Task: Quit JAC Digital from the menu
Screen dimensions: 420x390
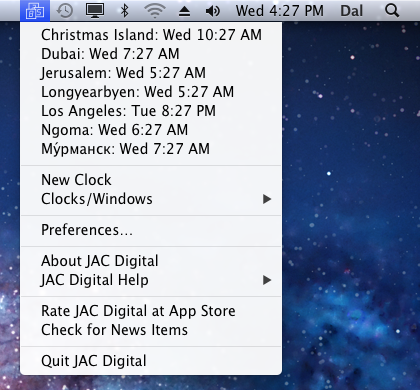Action: pyautogui.click(x=151, y=361)
